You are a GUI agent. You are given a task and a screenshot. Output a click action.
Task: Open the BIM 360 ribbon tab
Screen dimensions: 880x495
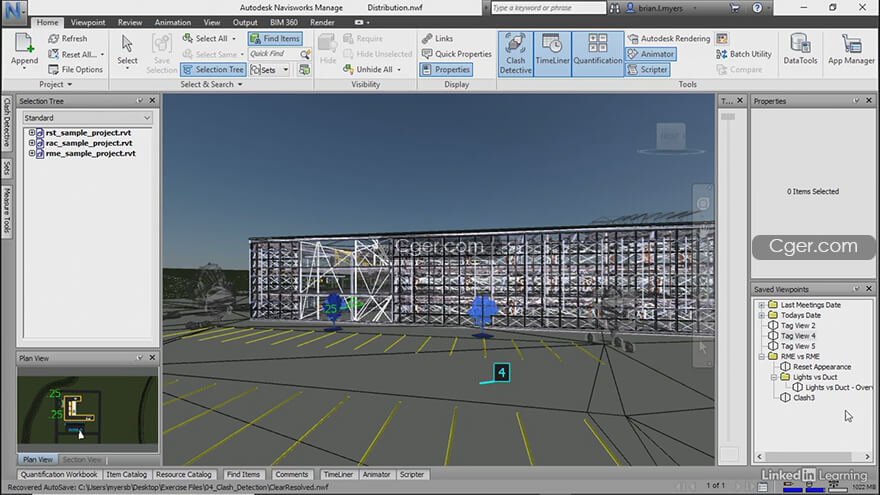coord(283,22)
